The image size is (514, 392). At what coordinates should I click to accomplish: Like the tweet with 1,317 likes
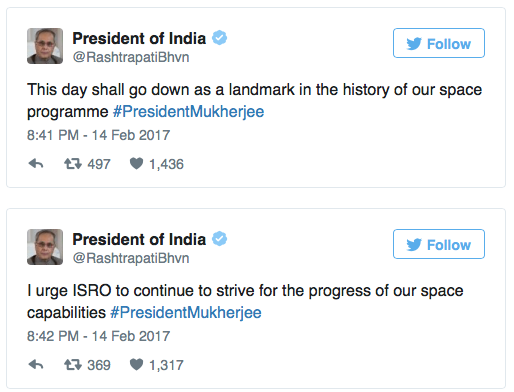click(x=136, y=365)
